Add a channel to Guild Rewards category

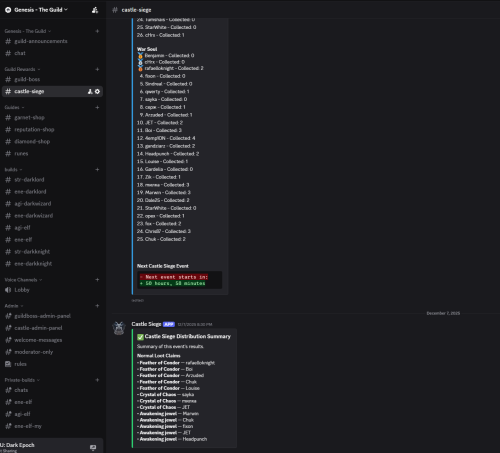coord(97,69)
